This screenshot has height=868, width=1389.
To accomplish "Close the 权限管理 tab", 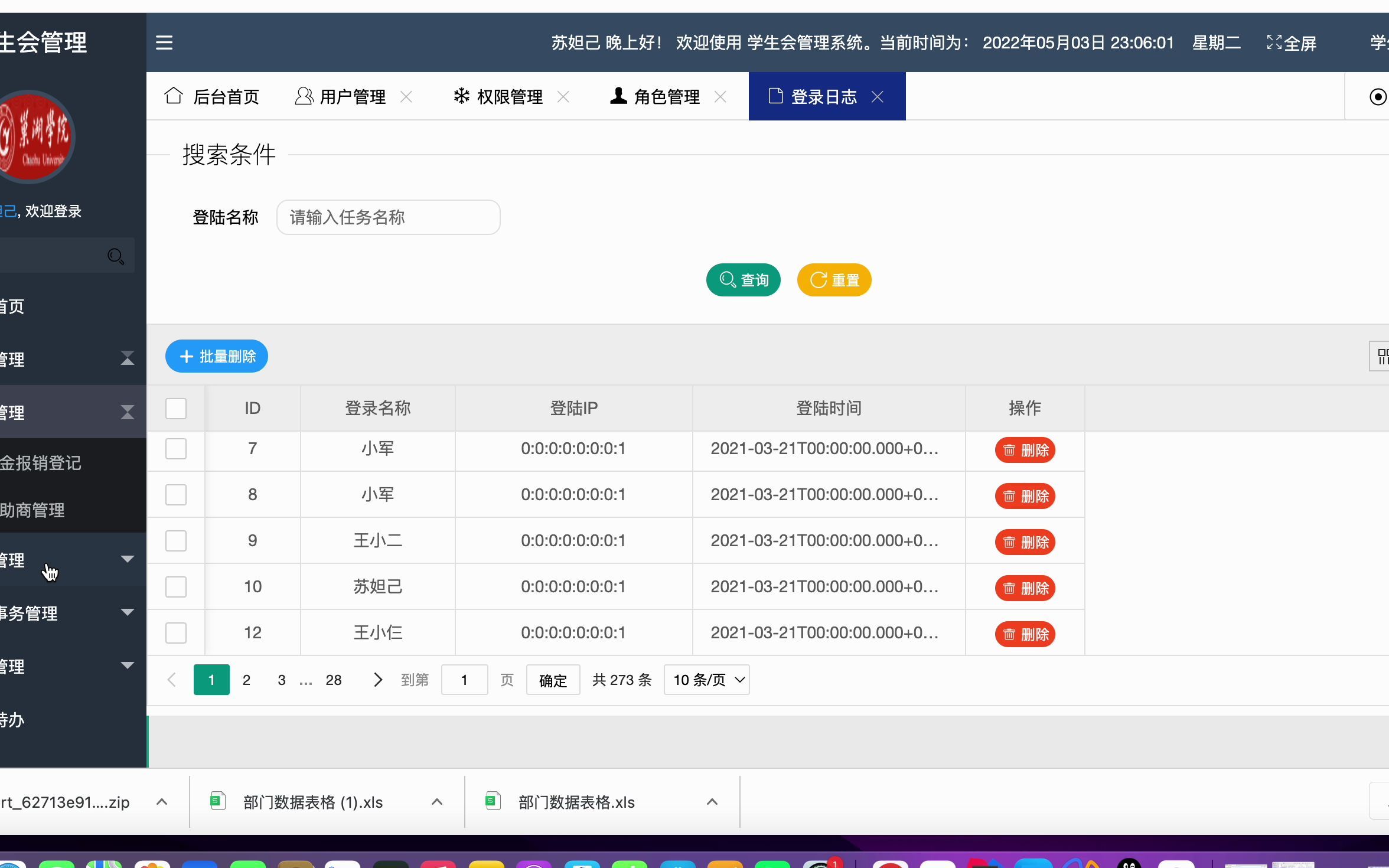I will coord(563,97).
